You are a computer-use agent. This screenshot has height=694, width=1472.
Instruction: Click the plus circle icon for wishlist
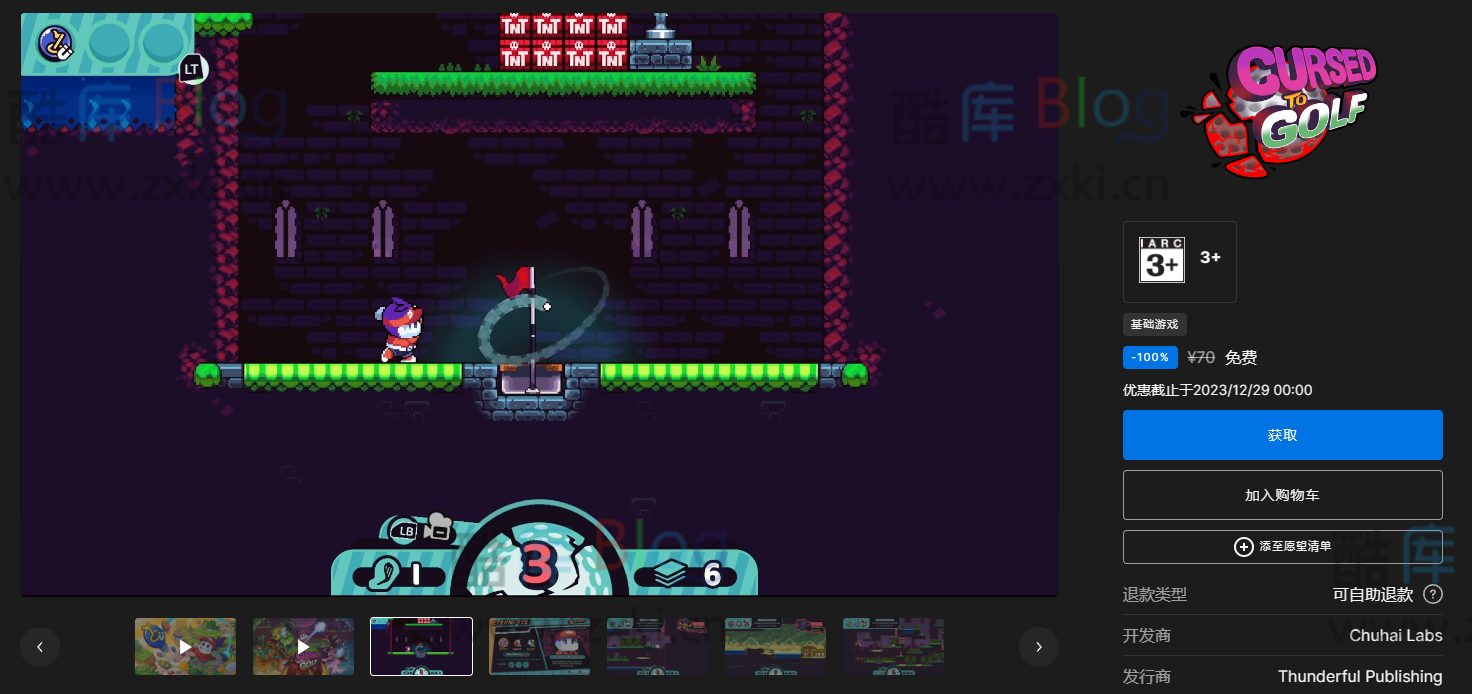pos(1243,547)
